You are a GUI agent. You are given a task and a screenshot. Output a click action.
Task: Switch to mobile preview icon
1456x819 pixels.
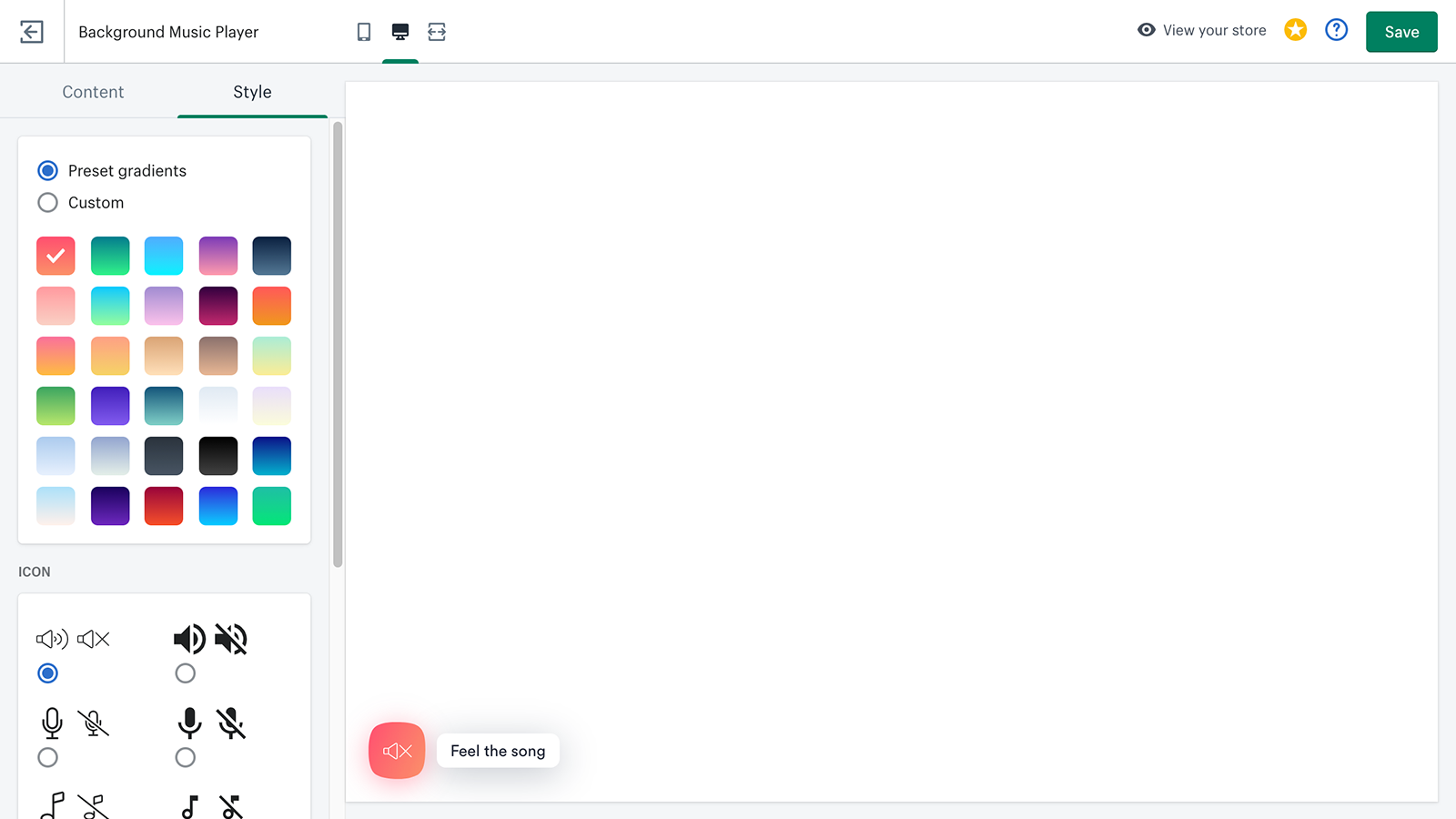pos(364,32)
